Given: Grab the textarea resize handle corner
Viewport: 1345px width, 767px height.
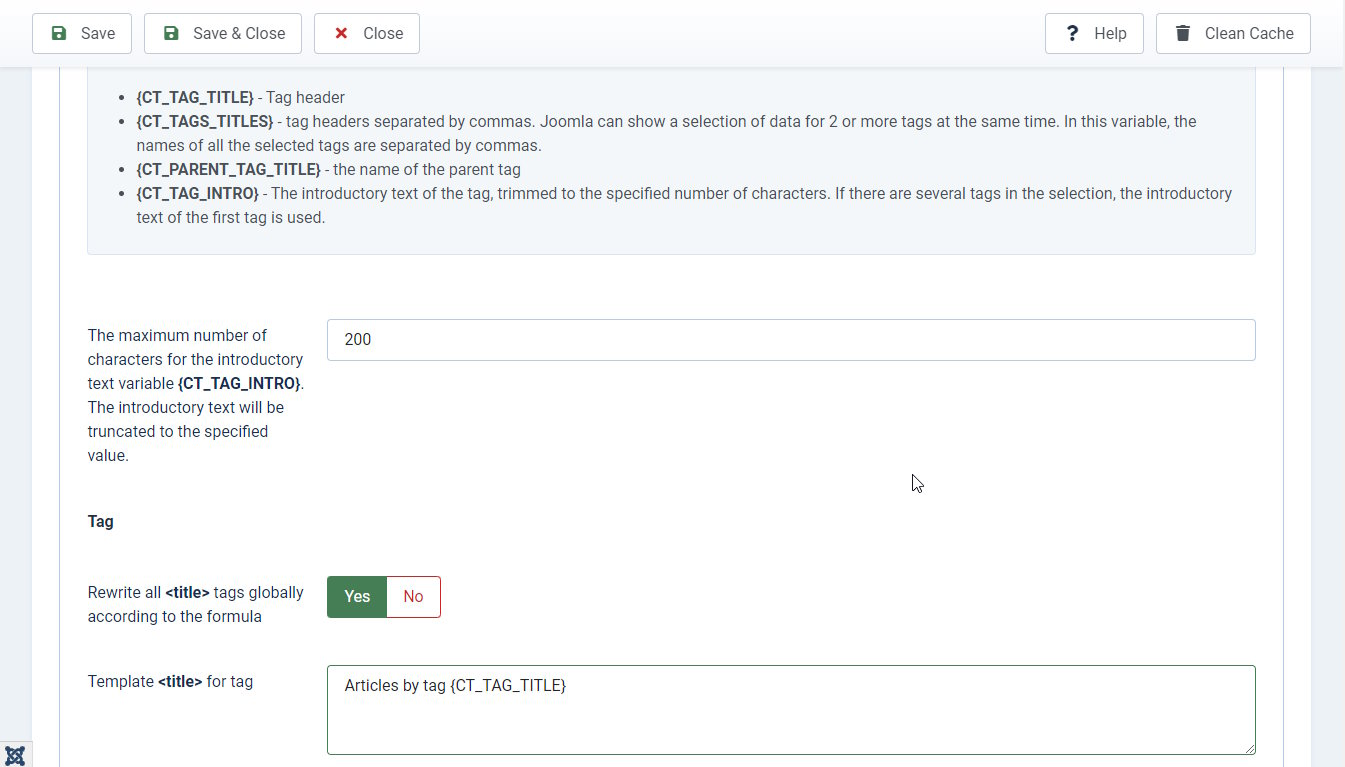Looking at the screenshot, I should click(x=1249, y=748).
